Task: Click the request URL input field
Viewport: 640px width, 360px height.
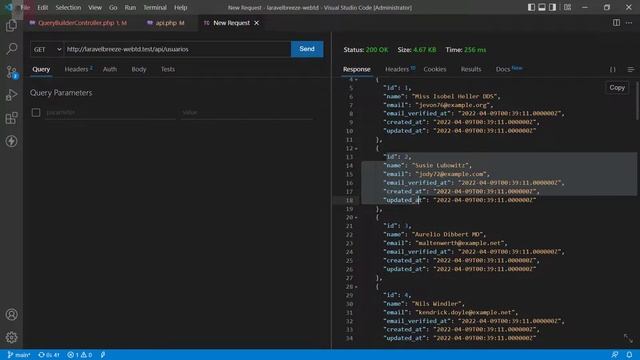Action: (177, 49)
